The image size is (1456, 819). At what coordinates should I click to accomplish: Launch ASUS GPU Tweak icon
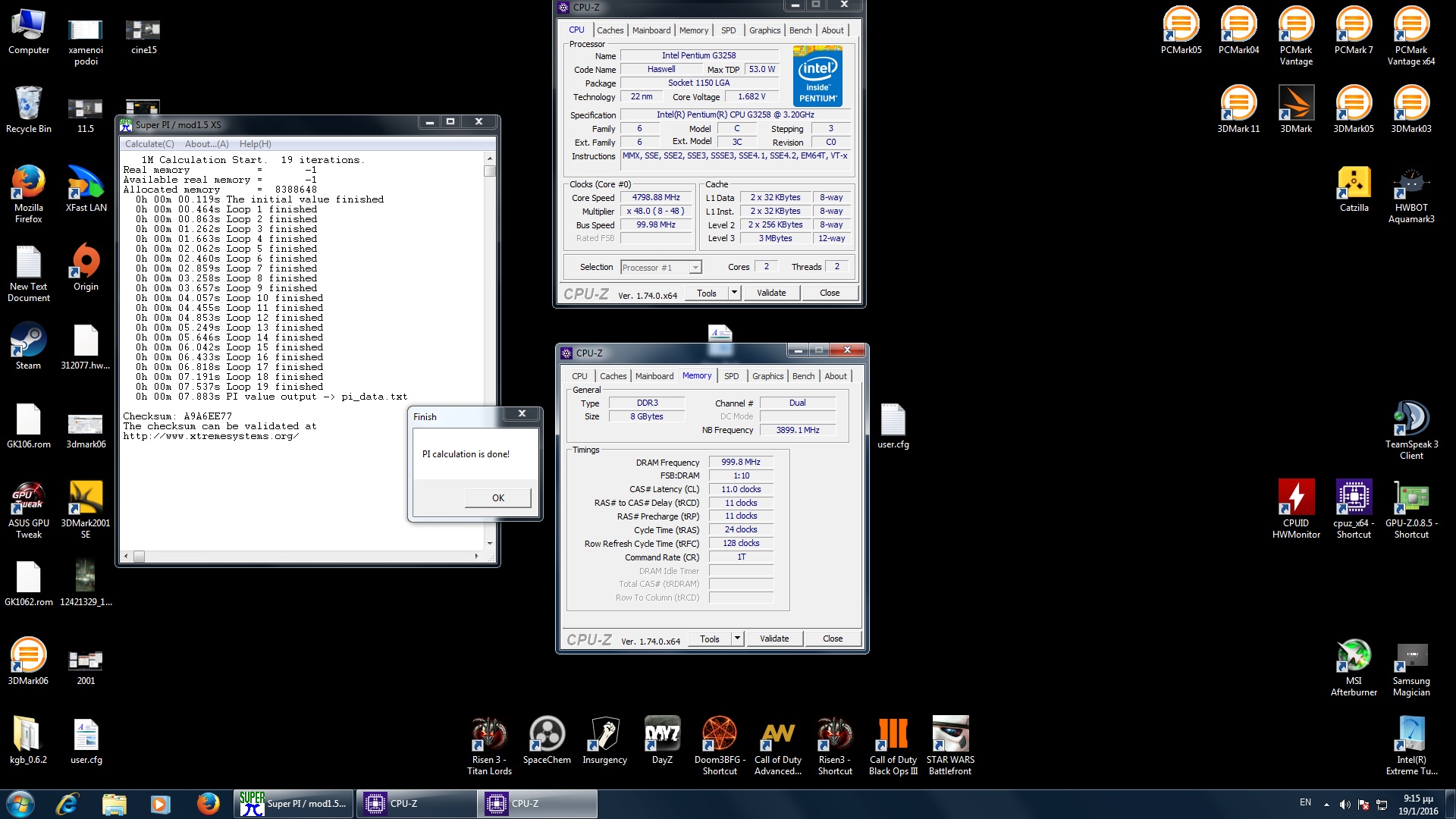coord(28,509)
